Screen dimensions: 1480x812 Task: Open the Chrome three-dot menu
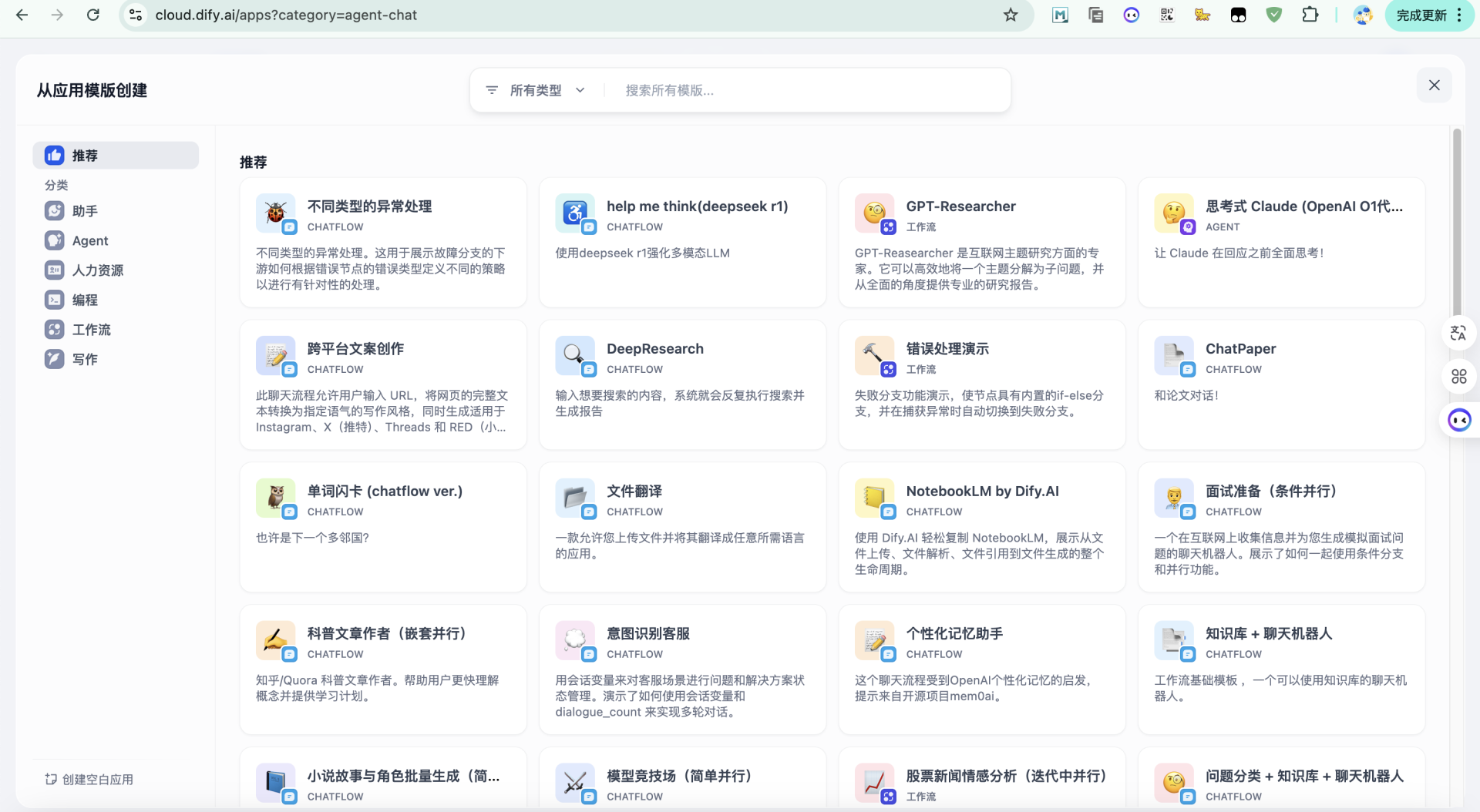pos(1459,15)
